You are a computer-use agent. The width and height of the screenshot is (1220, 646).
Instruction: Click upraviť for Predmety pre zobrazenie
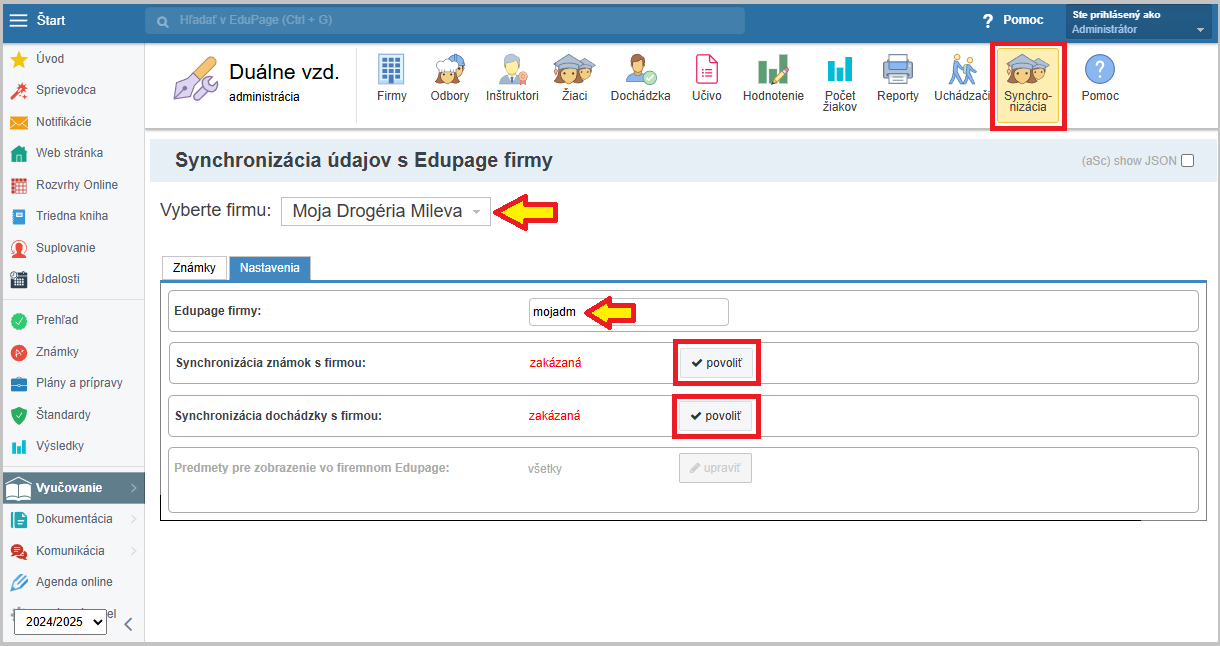pyautogui.click(x=715, y=468)
